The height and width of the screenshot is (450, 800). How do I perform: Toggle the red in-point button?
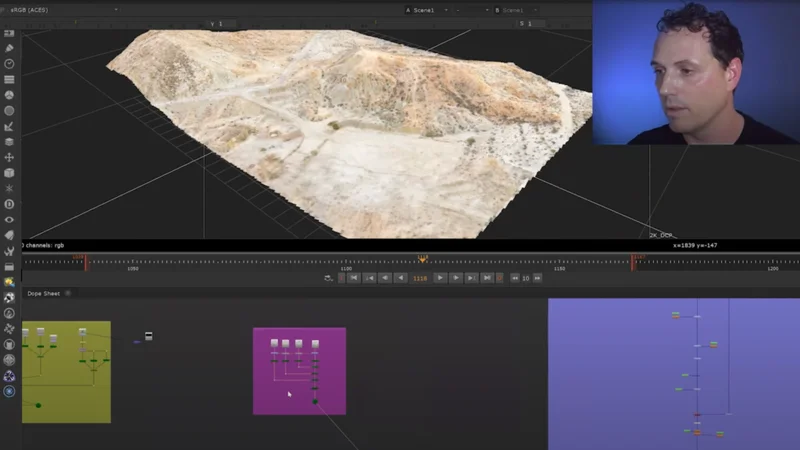click(341, 278)
